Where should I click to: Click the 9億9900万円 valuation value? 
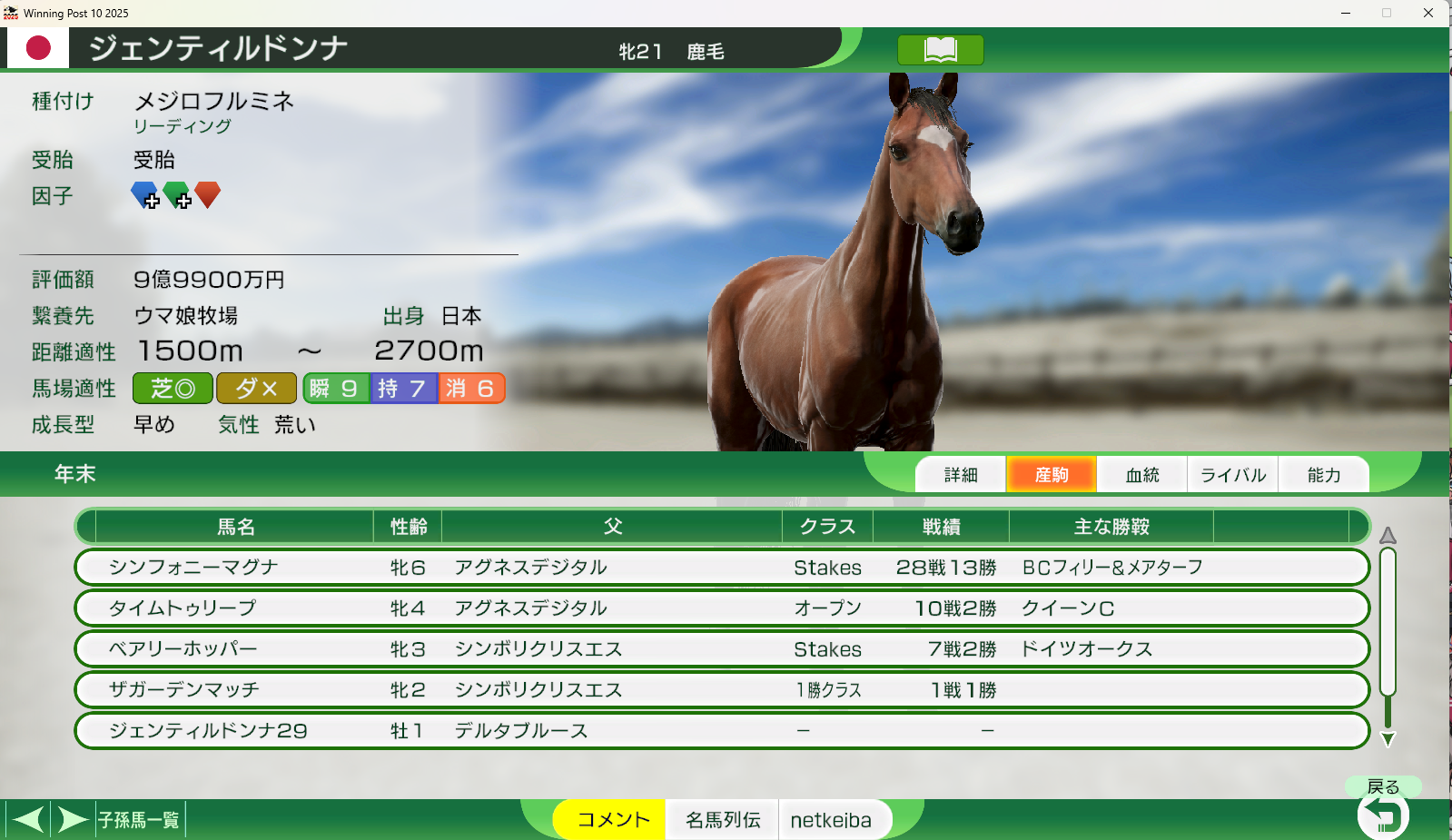coord(209,280)
